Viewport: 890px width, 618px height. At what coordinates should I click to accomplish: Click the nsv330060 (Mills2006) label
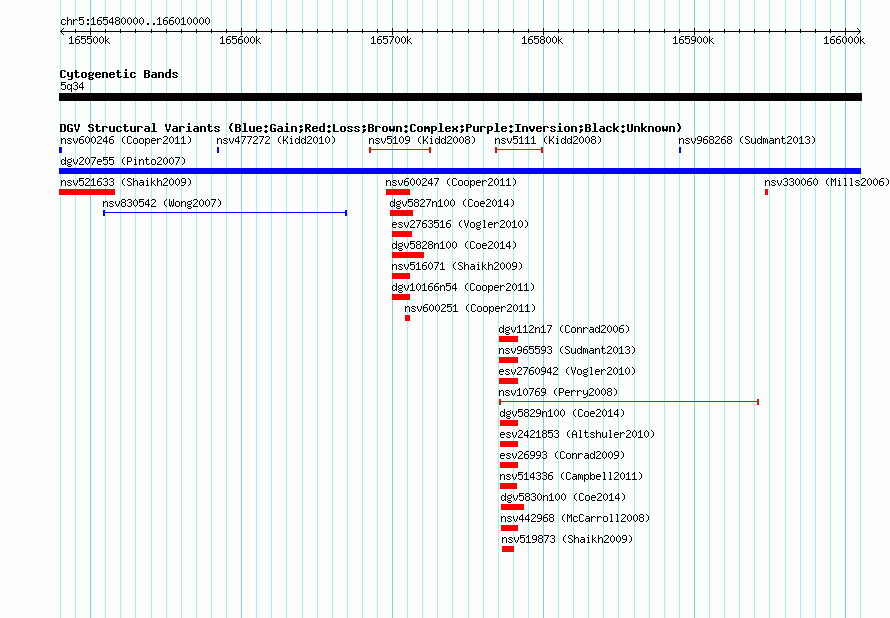click(826, 182)
